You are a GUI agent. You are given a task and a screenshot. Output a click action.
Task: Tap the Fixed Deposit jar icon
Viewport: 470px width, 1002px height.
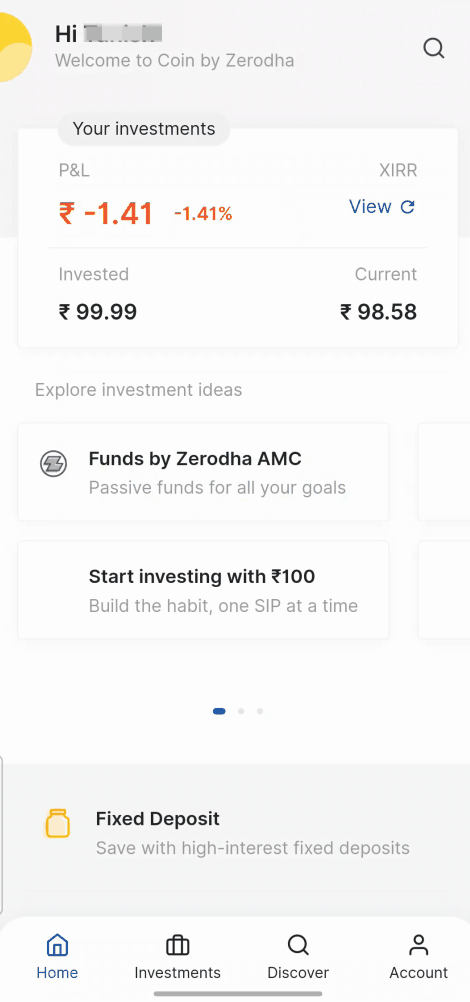tap(57, 823)
